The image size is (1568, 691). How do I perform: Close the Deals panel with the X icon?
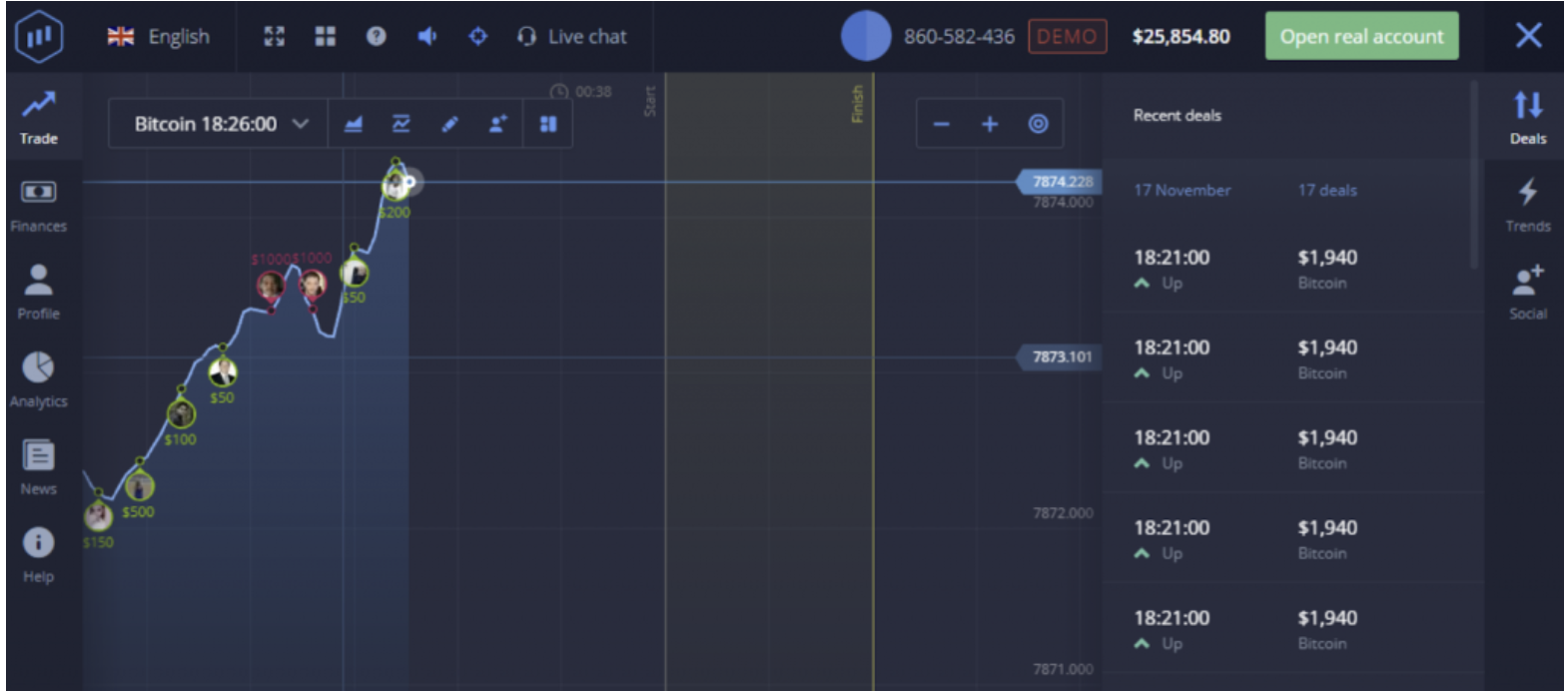[1528, 36]
